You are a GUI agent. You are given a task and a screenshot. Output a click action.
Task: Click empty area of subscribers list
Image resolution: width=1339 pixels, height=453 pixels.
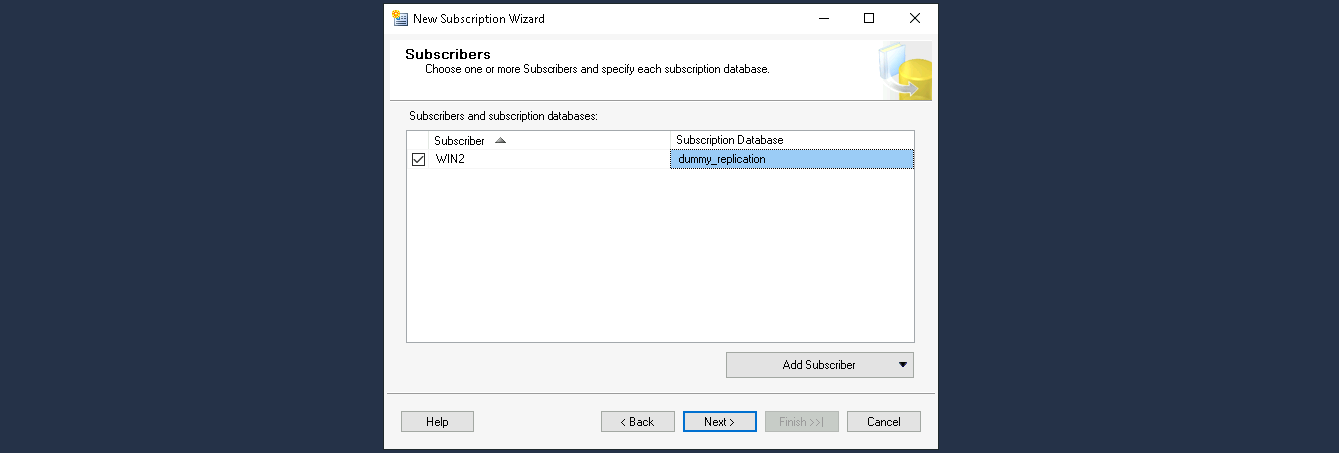coord(660,260)
